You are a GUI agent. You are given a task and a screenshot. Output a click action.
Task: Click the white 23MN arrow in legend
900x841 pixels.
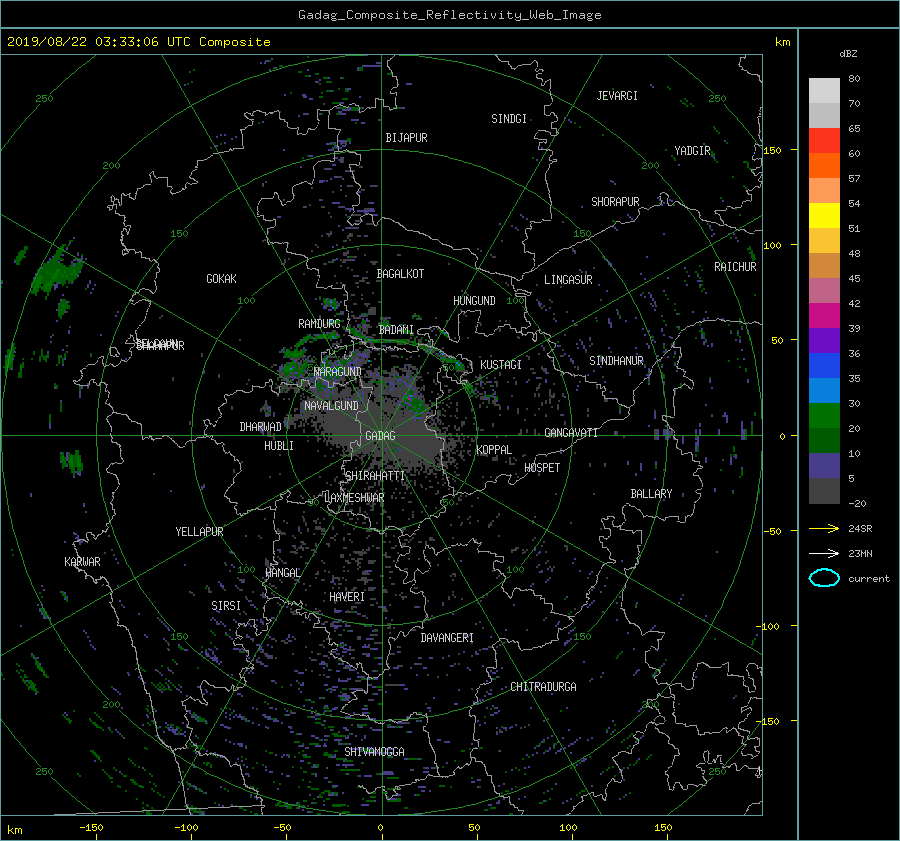pyautogui.click(x=824, y=553)
